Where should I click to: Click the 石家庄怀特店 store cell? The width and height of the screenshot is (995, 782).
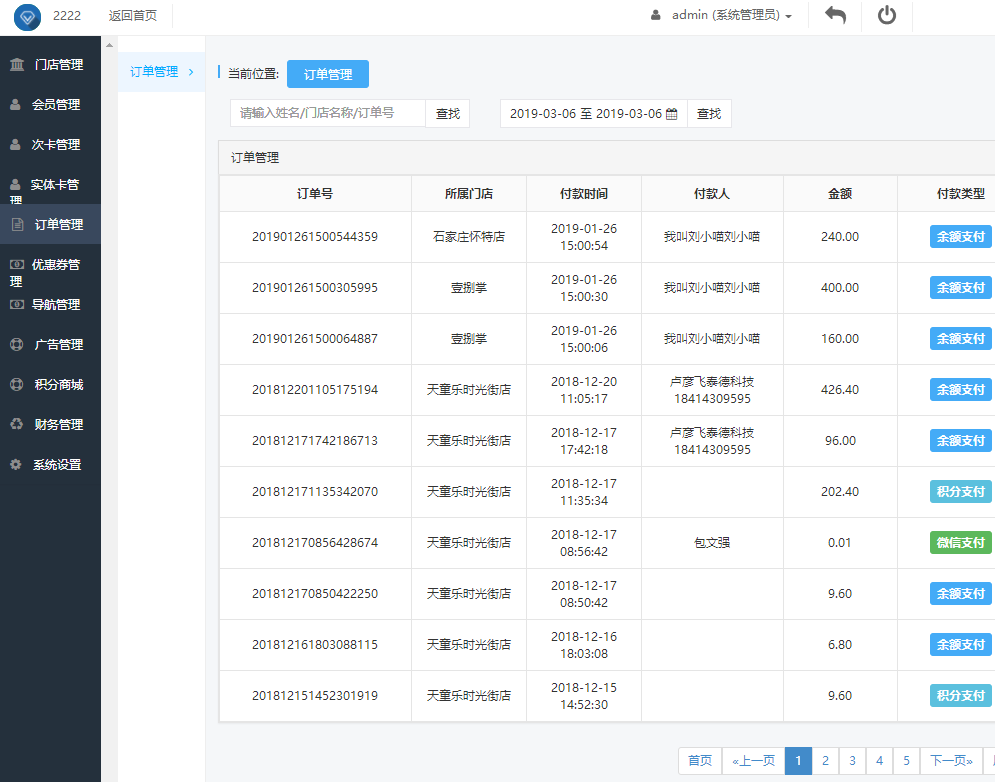click(x=469, y=237)
